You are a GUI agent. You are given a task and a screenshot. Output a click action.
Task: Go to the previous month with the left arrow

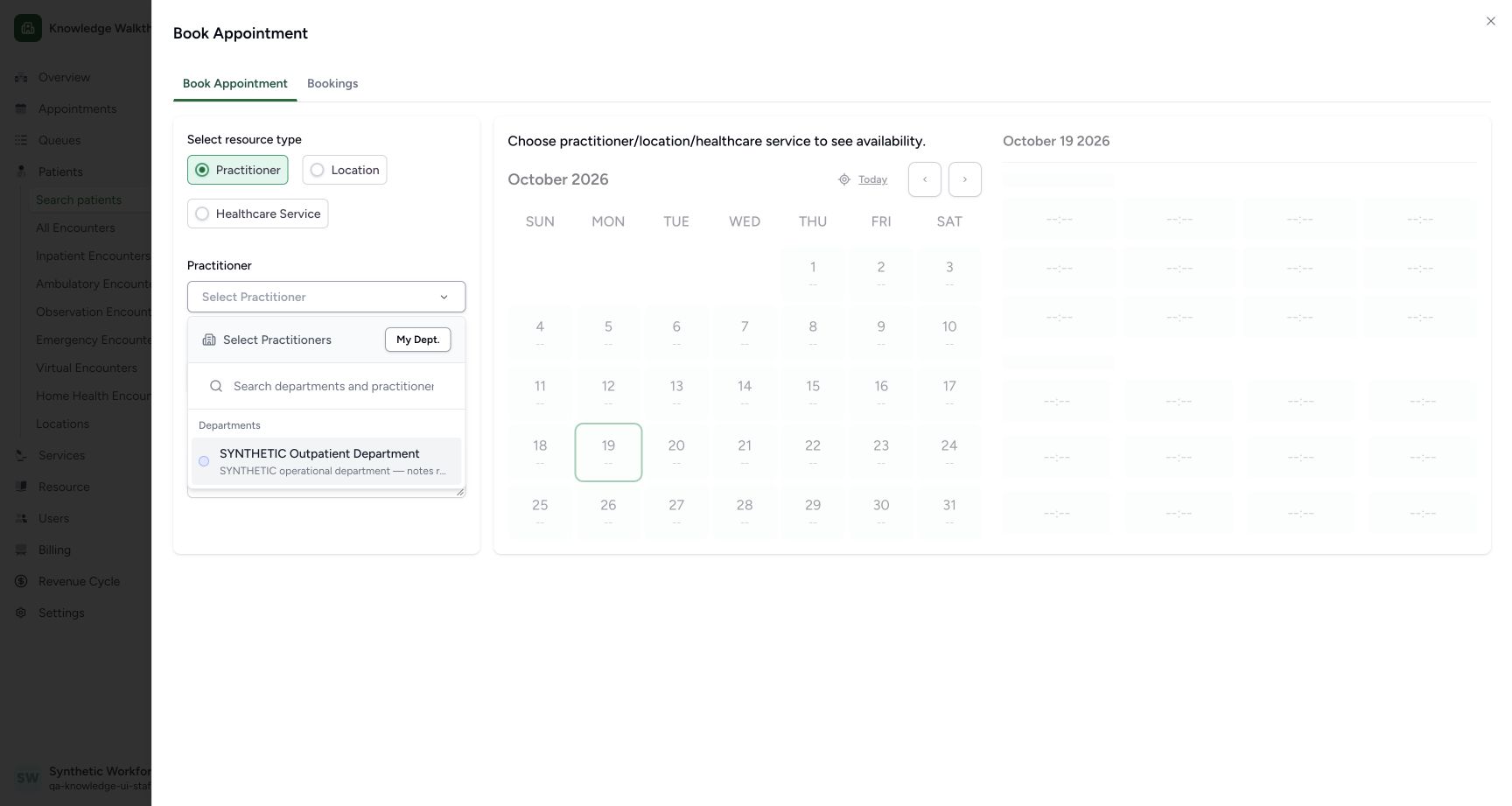tap(925, 179)
